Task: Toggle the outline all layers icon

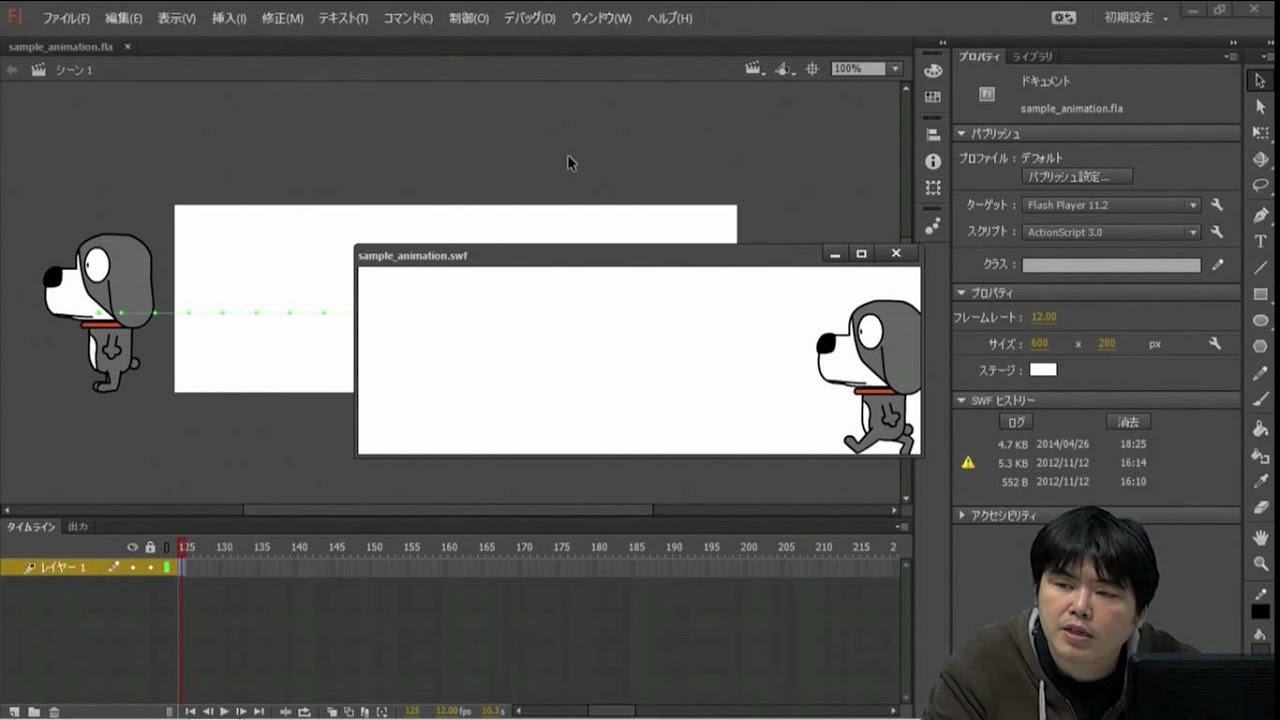Action: click(x=166, y=547)
